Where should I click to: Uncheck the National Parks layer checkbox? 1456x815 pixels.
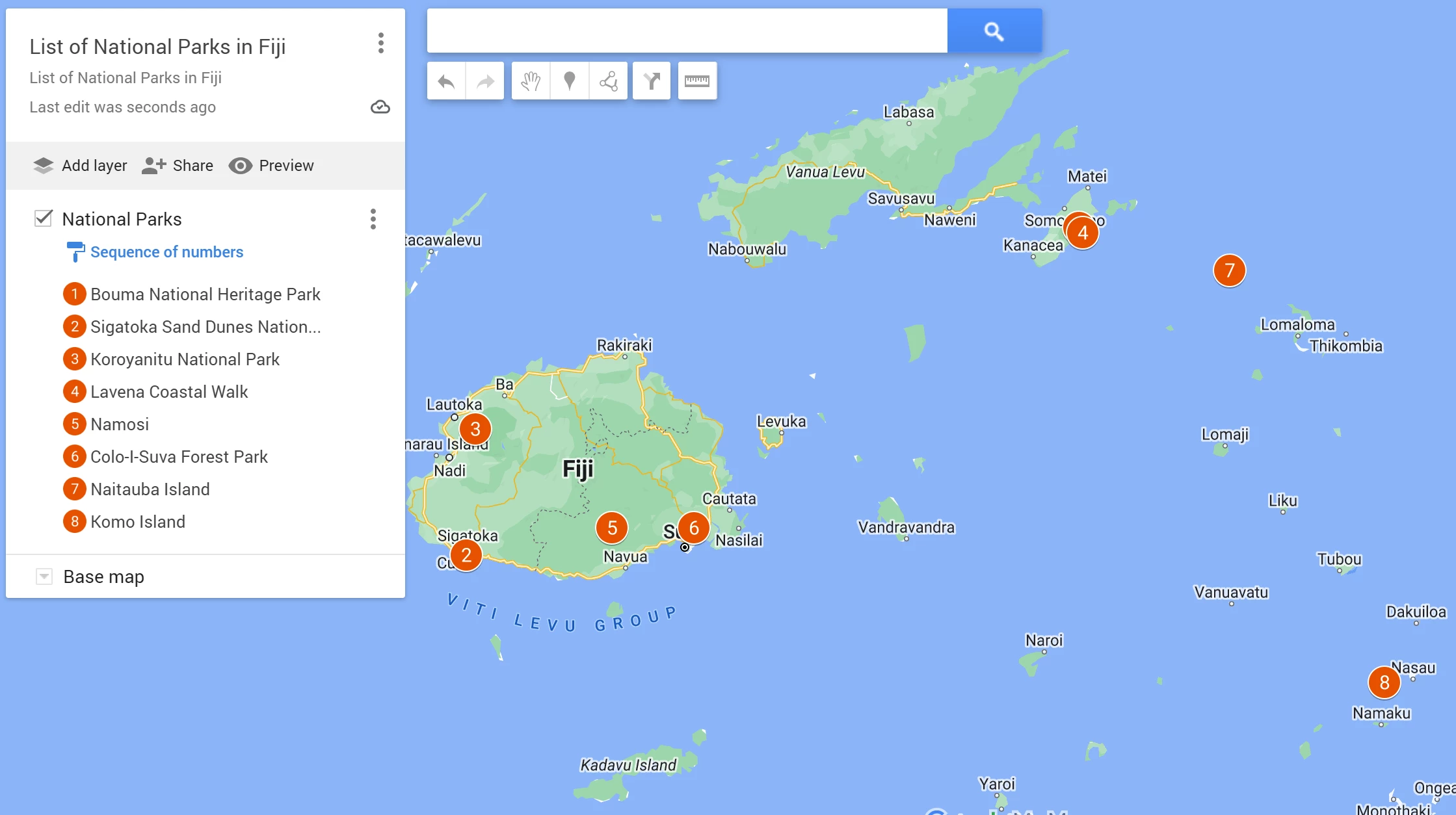pos(44,218)
